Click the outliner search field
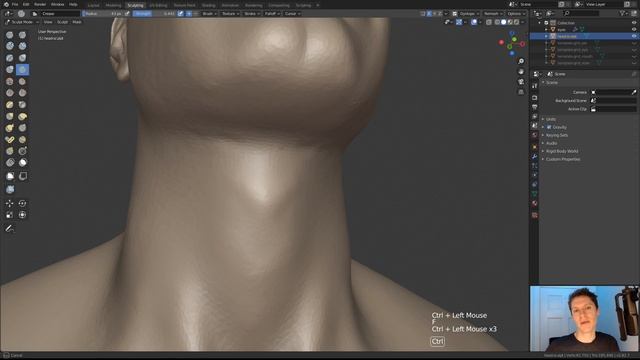Screen dimensions: 640x360 coord(581,13)
